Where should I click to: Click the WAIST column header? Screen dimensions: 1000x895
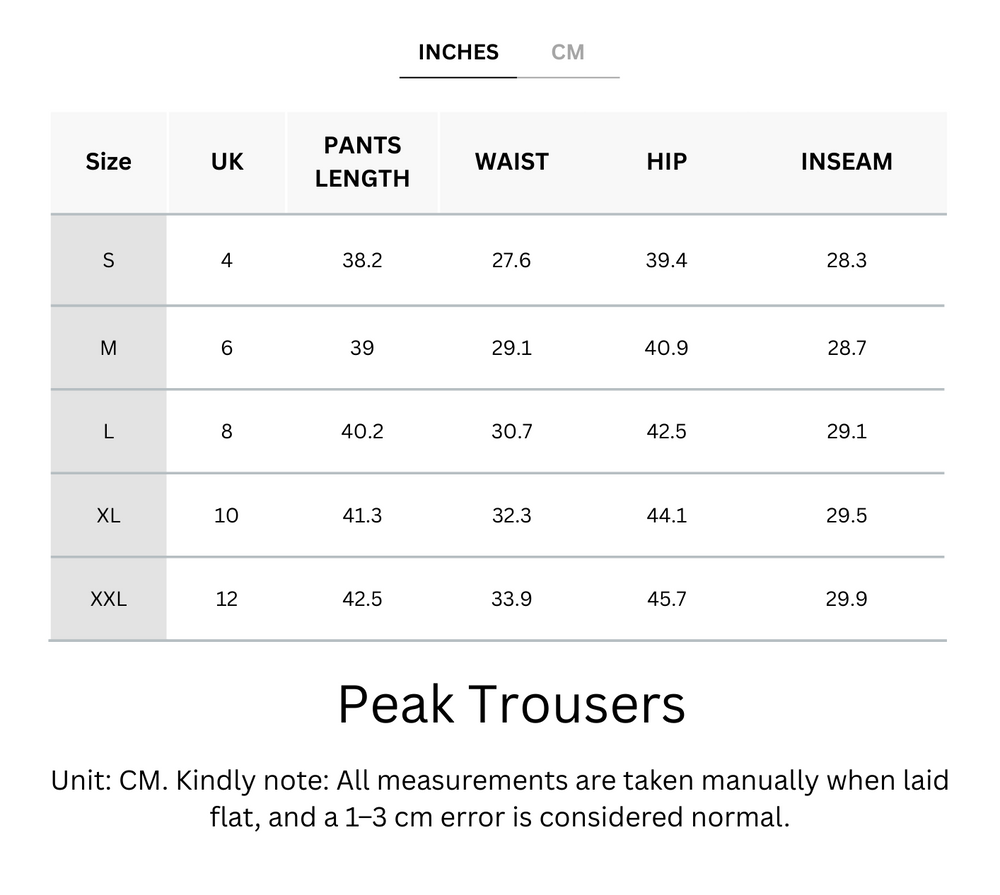pyautogui.click(x=510, y=161)
